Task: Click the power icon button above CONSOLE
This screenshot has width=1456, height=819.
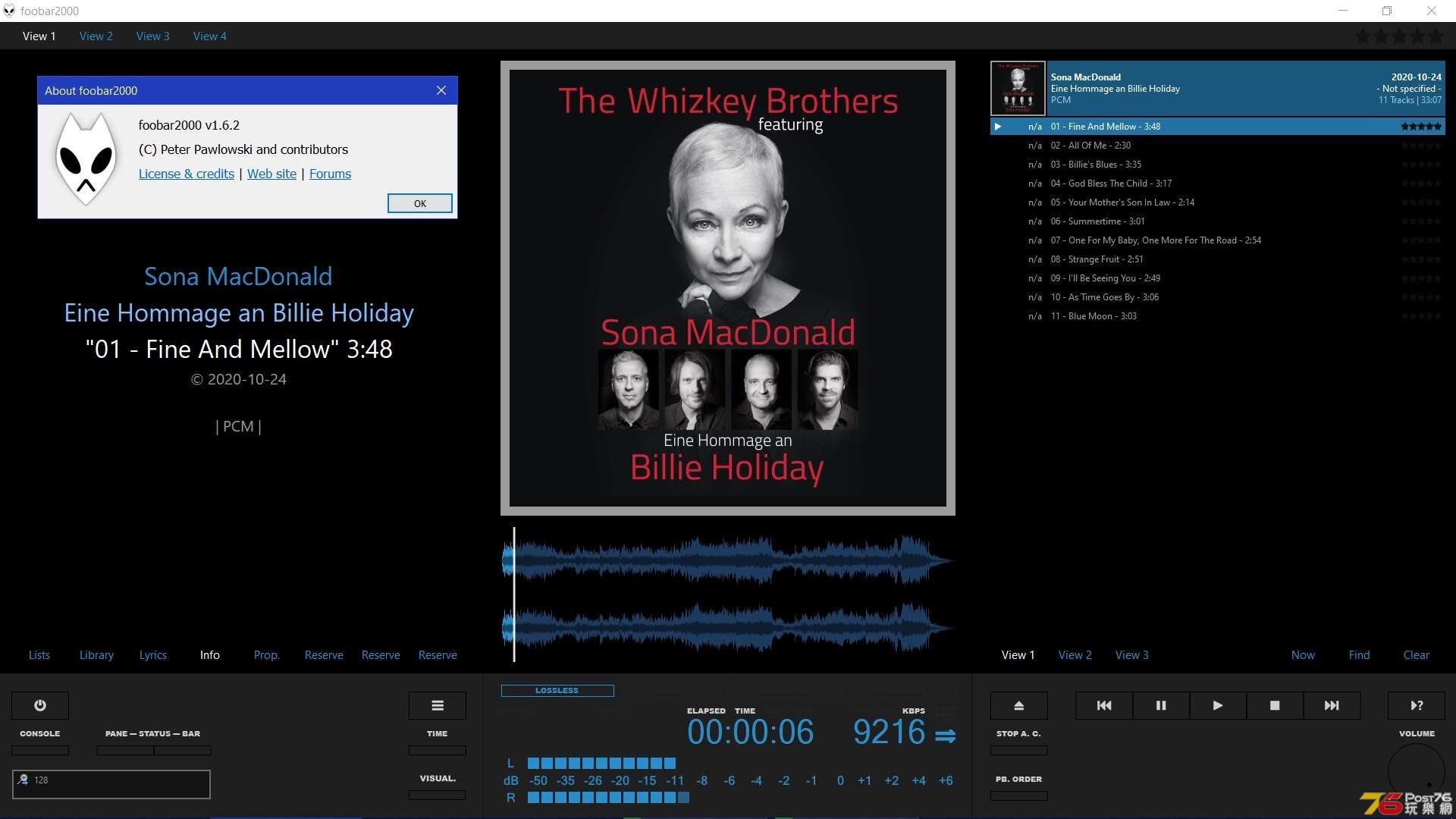Action: click(x=40, y=705)
